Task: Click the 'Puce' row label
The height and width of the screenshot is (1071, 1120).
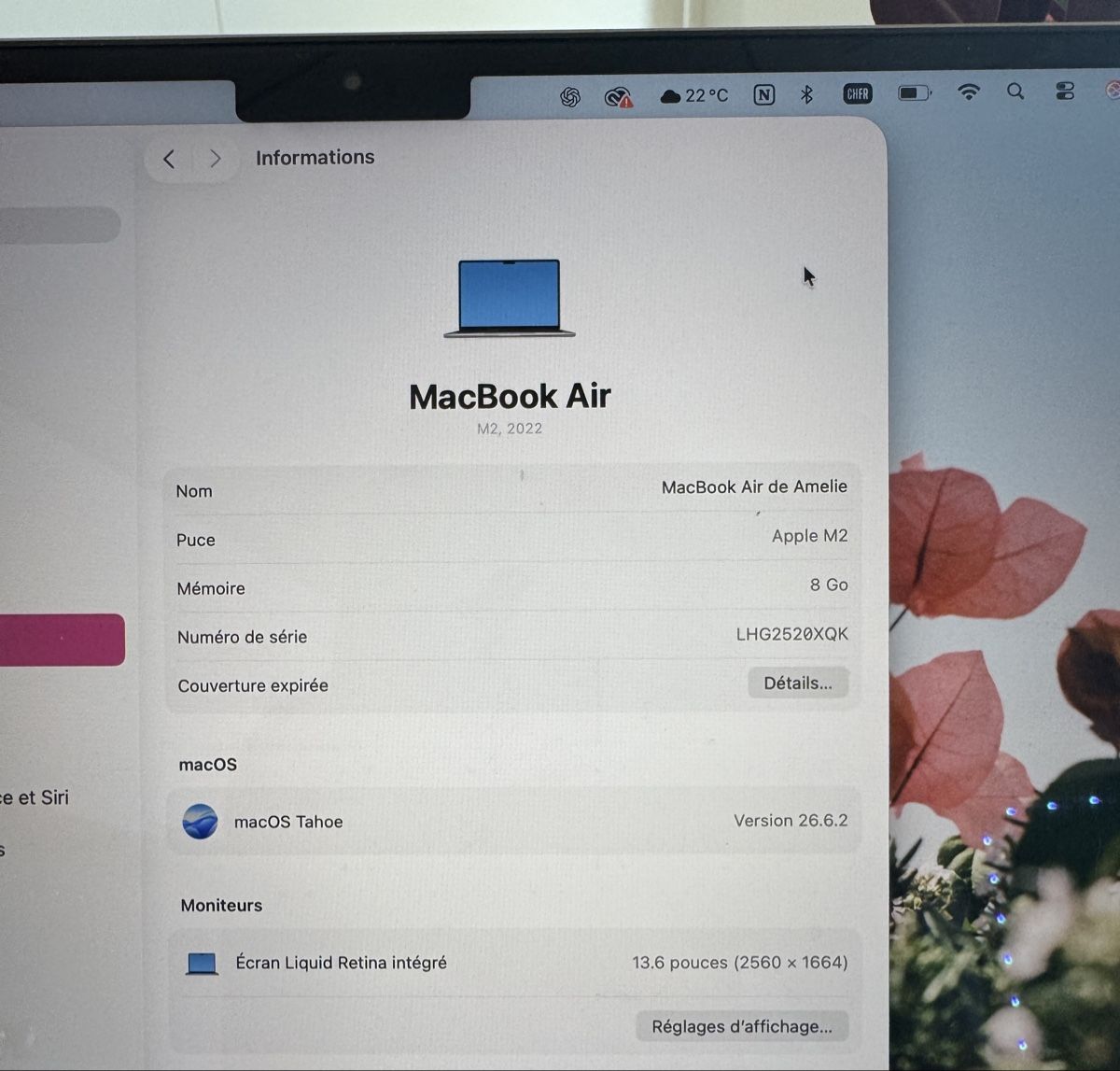Action: click(196, 540)
